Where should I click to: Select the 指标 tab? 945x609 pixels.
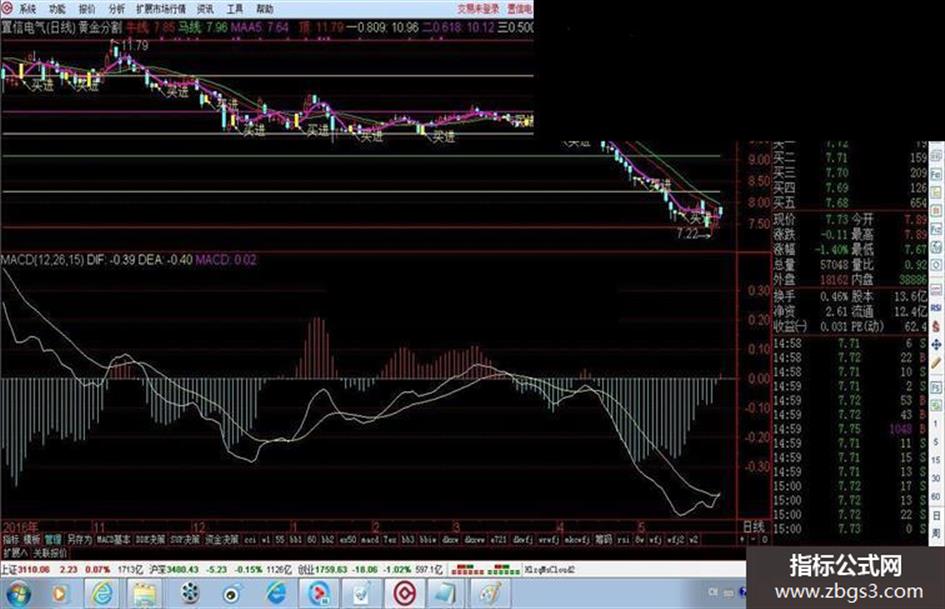pos(11,540)
